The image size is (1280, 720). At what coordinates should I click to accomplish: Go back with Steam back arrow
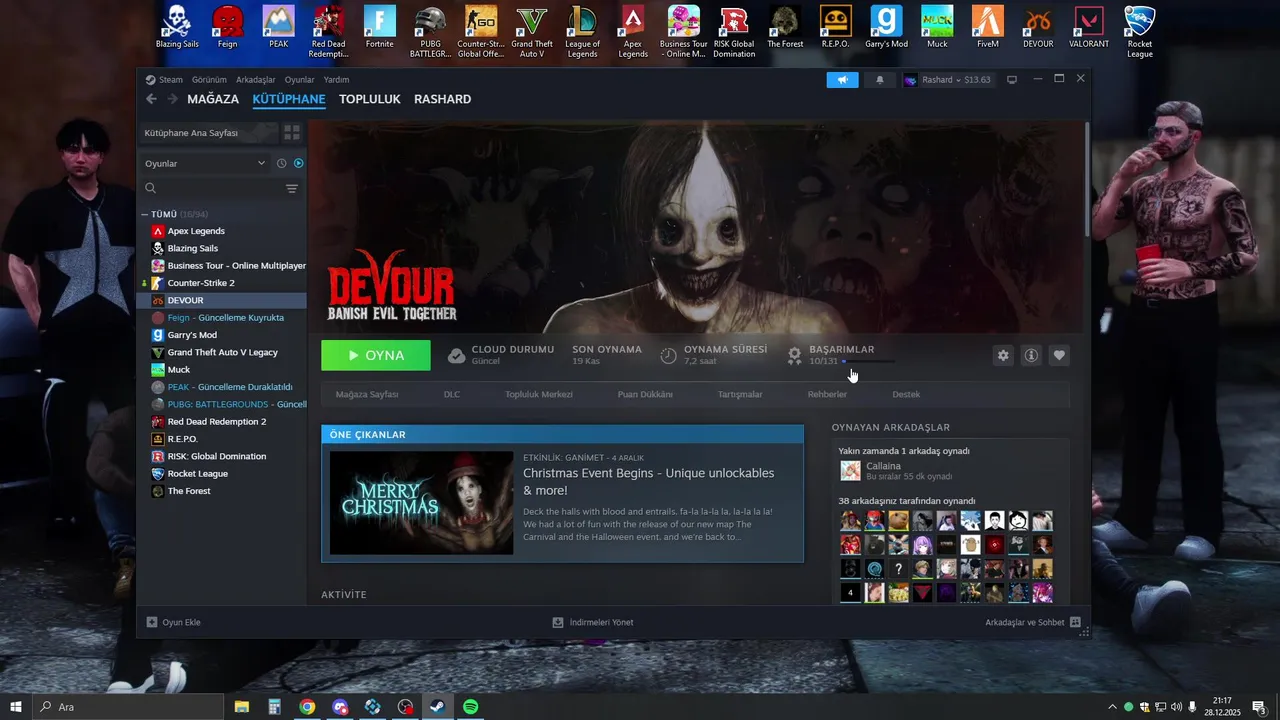pyautogui.click(x=151, y=99)
